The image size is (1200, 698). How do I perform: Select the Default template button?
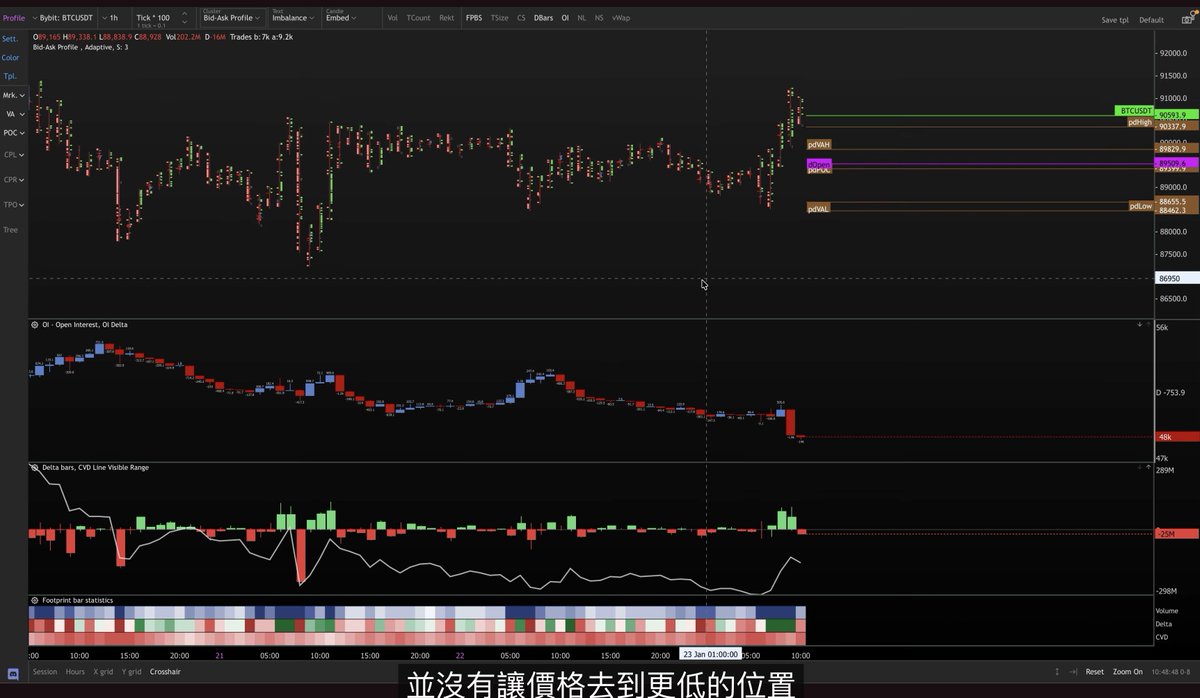1151,20
